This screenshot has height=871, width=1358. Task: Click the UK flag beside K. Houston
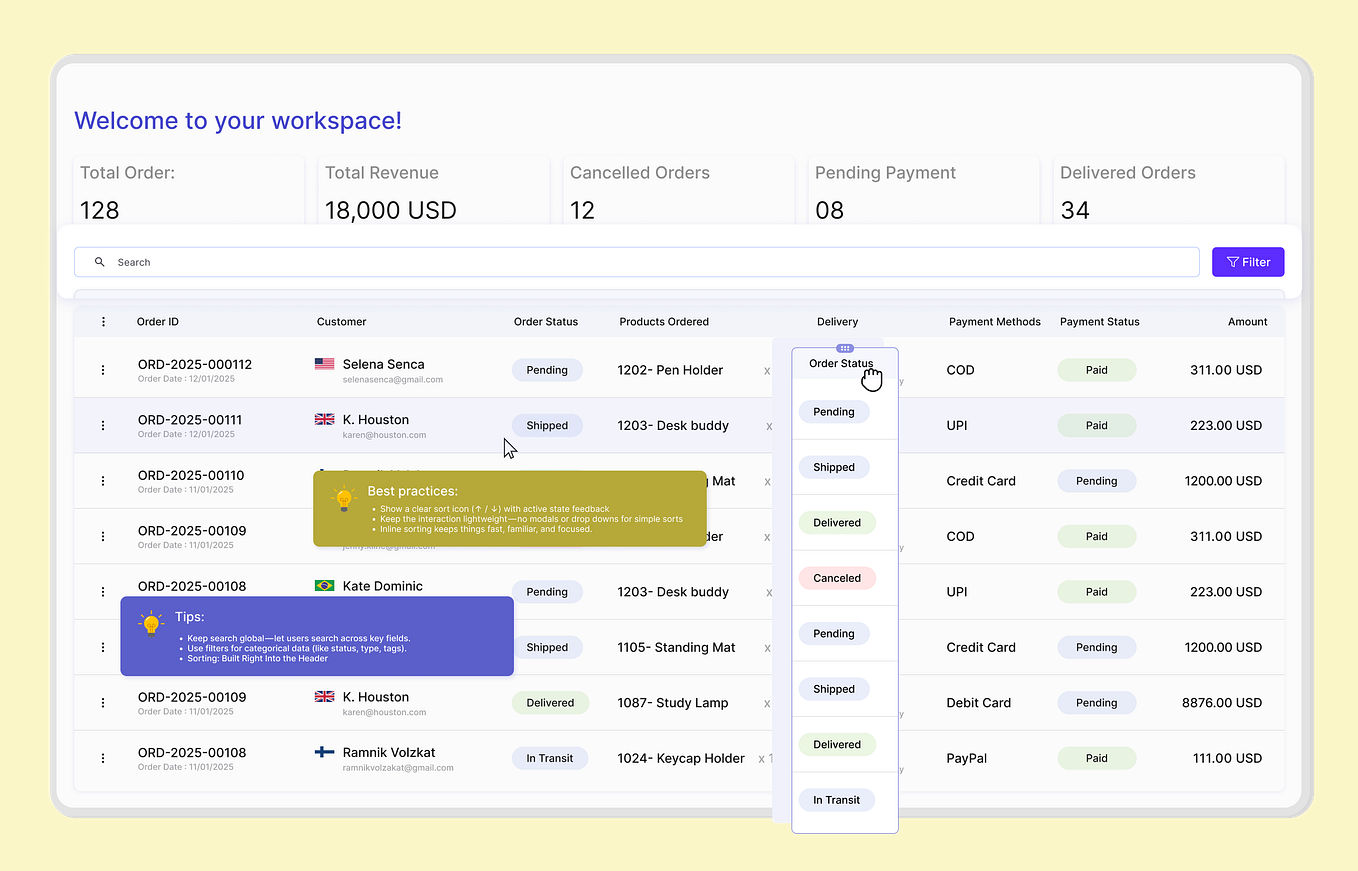coord(324,419)
